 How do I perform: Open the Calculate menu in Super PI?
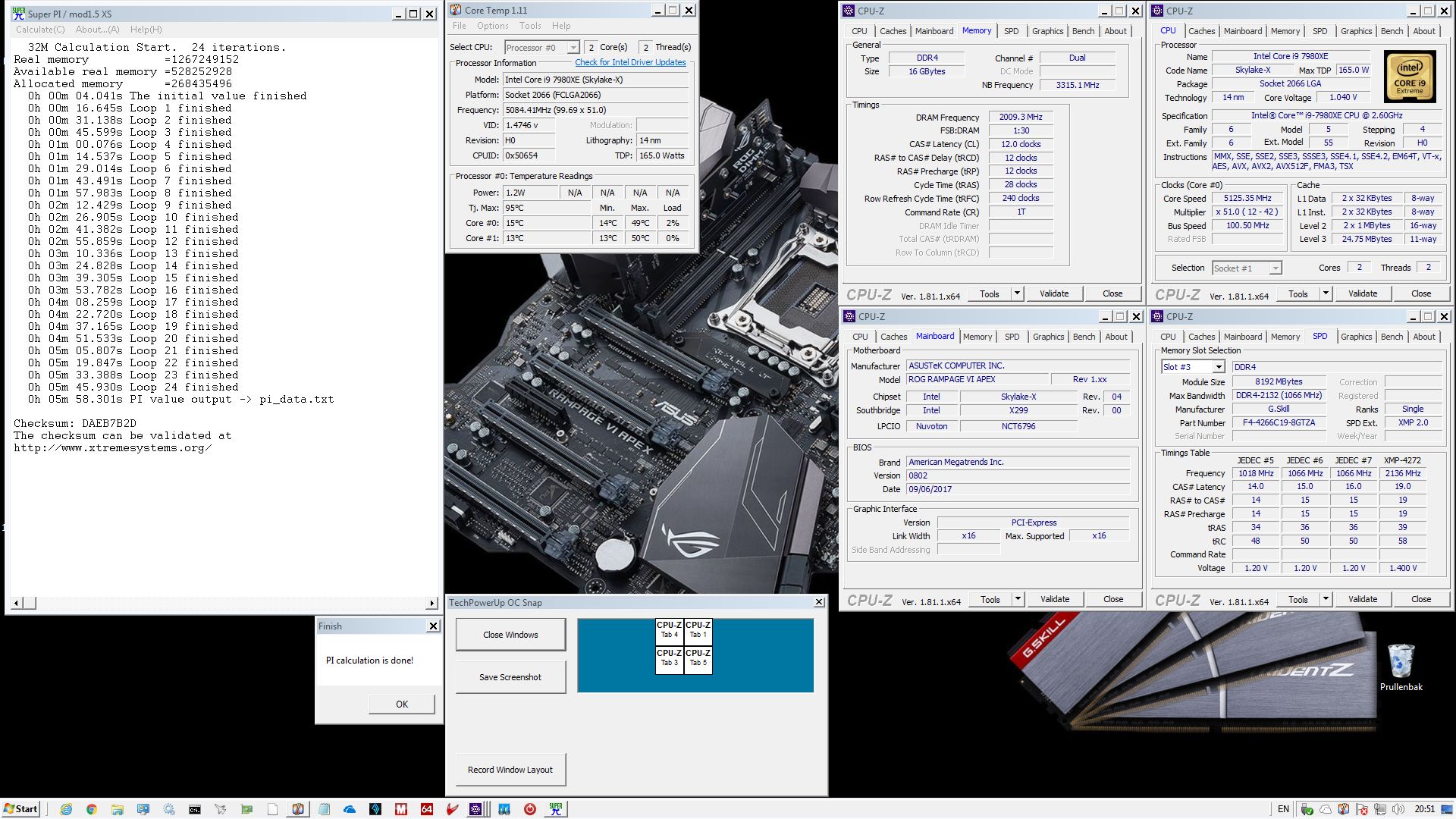coord(40,30)
